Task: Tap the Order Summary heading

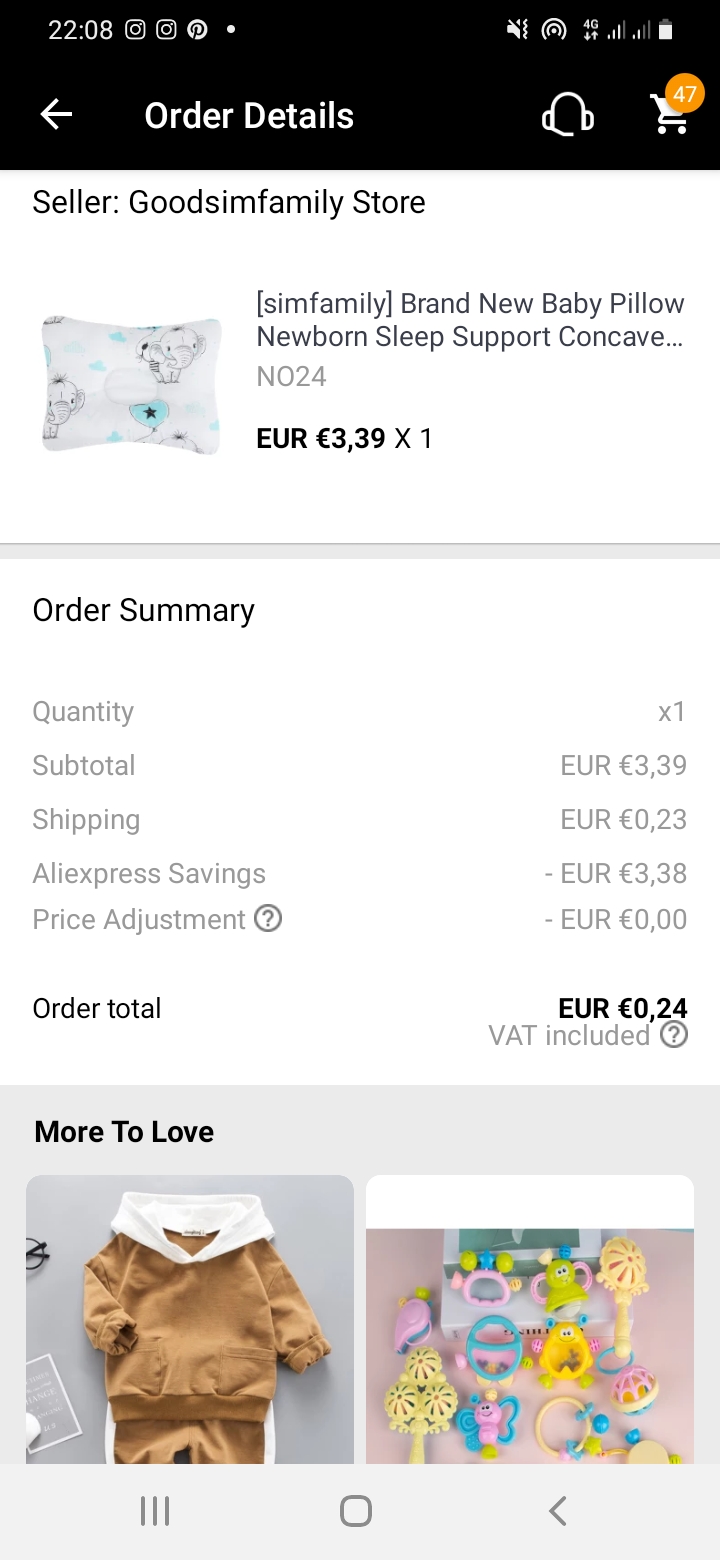Action: pyautogui.click(x=144, y=610)
